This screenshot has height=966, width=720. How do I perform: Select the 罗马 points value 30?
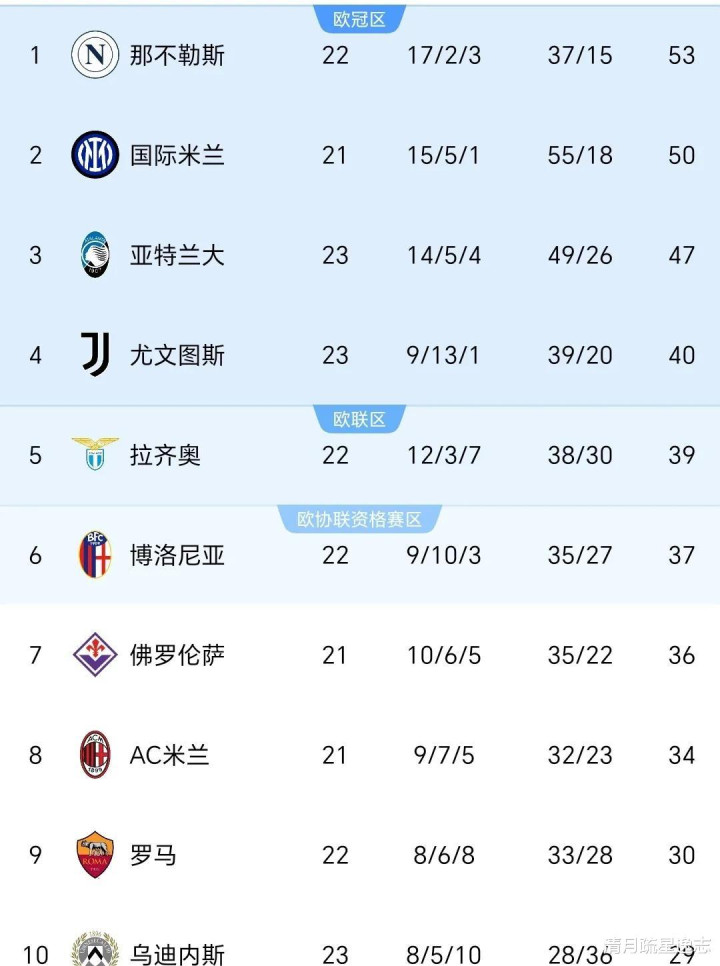[682, 855]
